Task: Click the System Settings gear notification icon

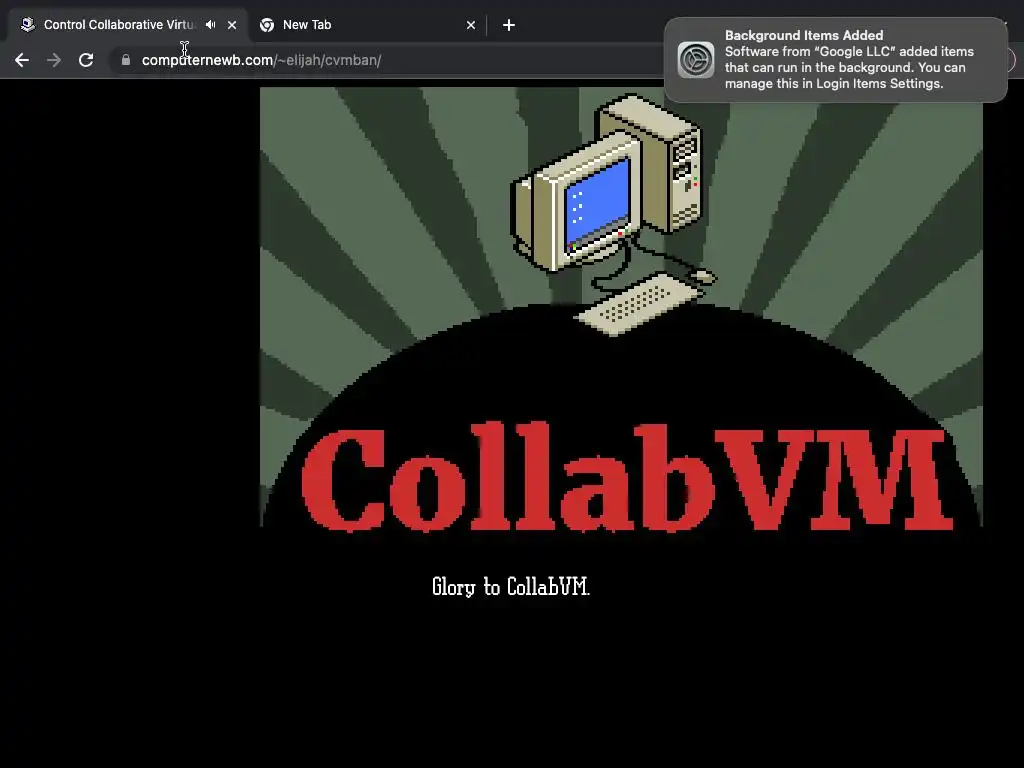Action: (696, 59)
